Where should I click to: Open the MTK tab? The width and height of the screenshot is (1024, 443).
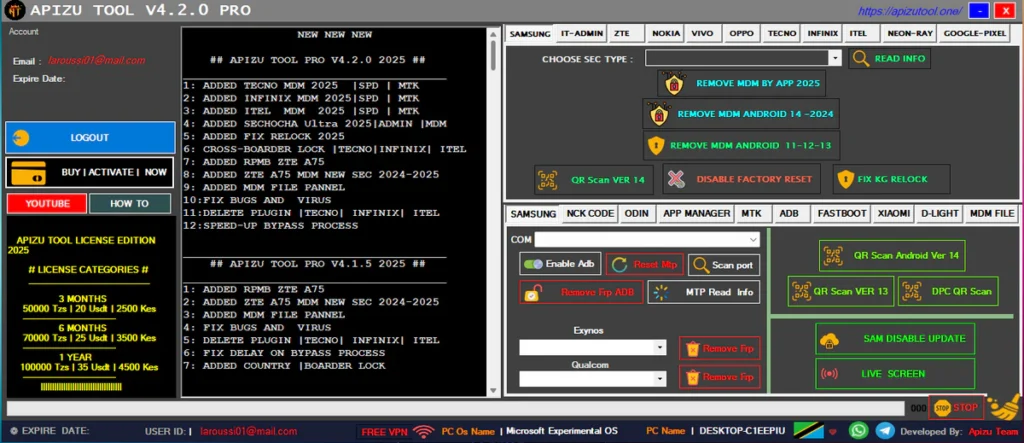point(752,214)
